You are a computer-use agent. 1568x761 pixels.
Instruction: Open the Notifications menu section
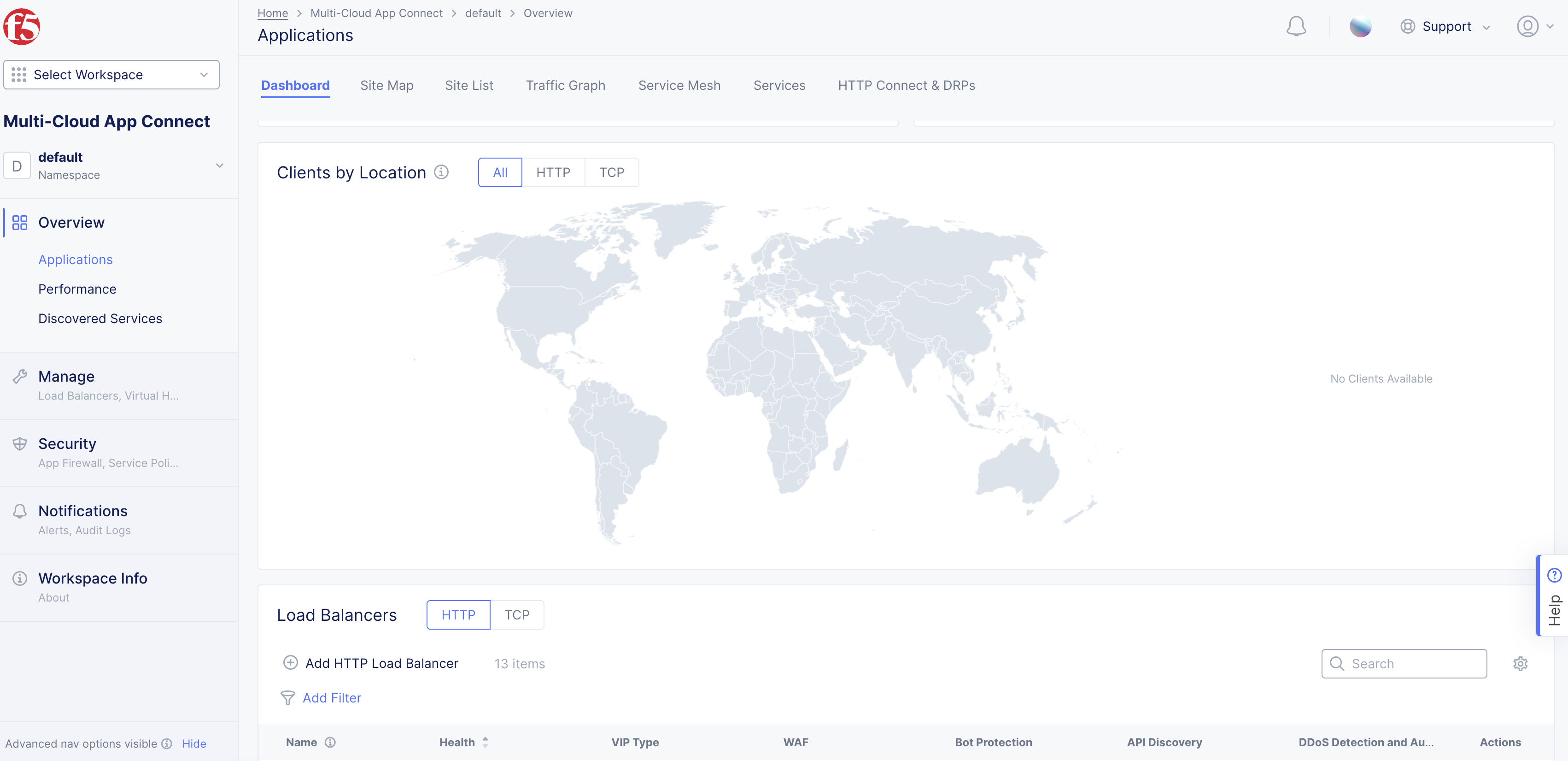pos(119,520)
